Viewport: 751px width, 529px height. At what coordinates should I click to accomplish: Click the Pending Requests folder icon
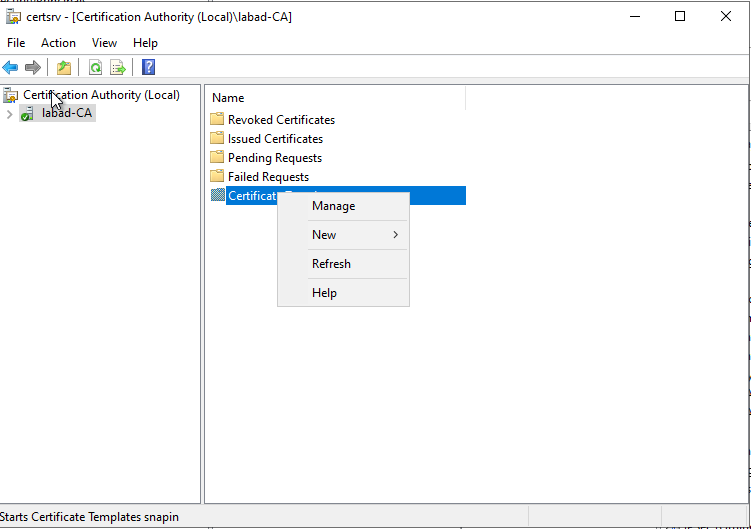(218, 158)
